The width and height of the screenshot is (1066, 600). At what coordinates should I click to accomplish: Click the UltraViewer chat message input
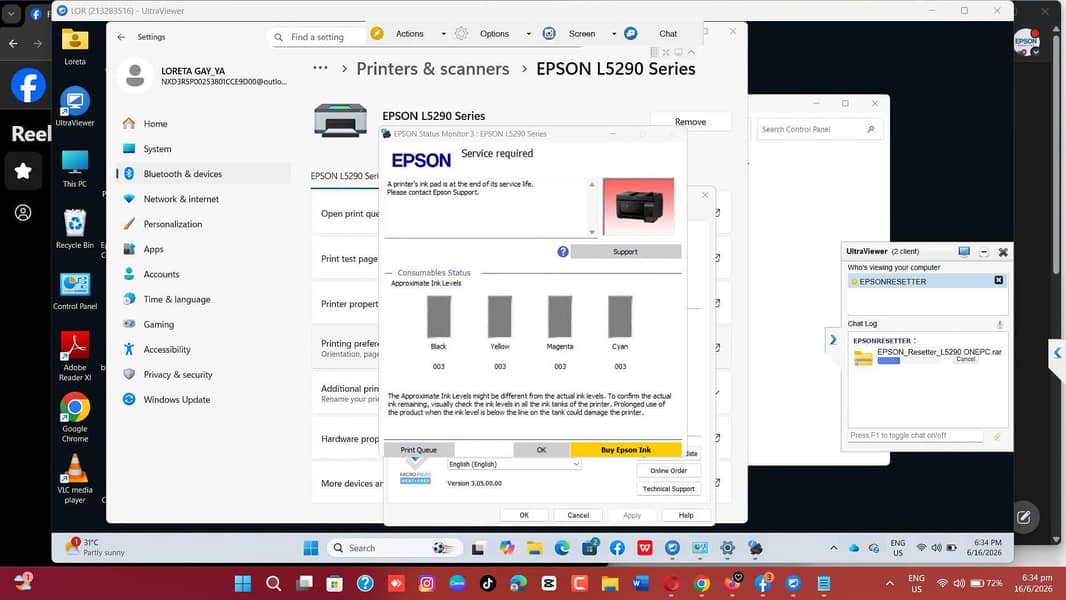click(x=915, y=436)
